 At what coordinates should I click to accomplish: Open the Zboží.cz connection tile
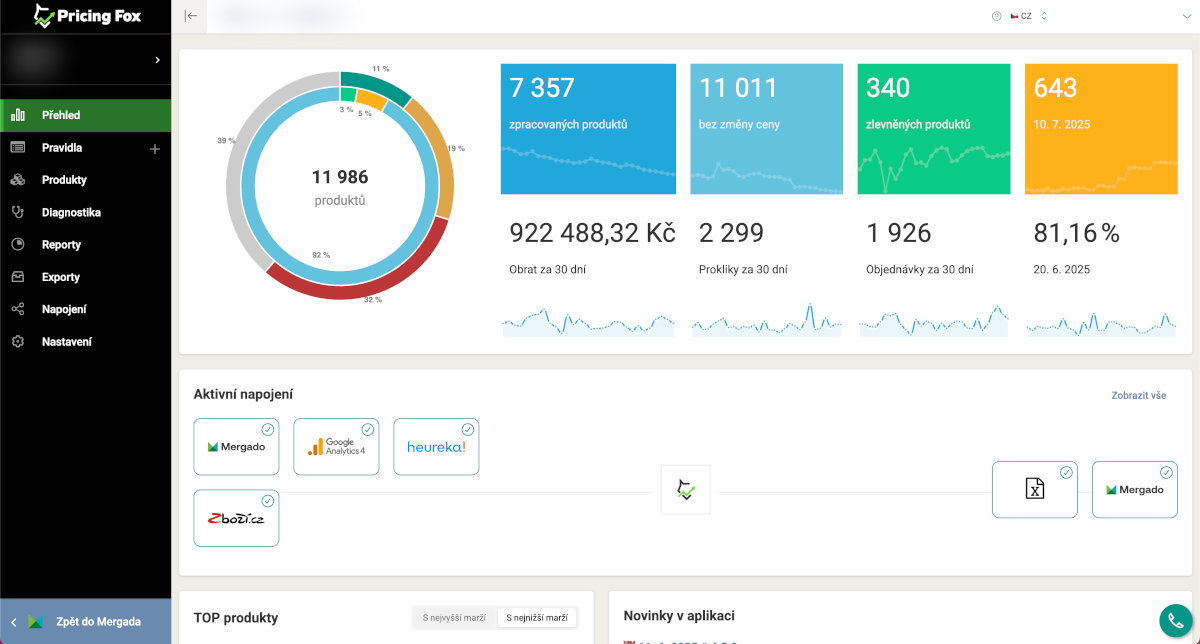tap(236, 518)
